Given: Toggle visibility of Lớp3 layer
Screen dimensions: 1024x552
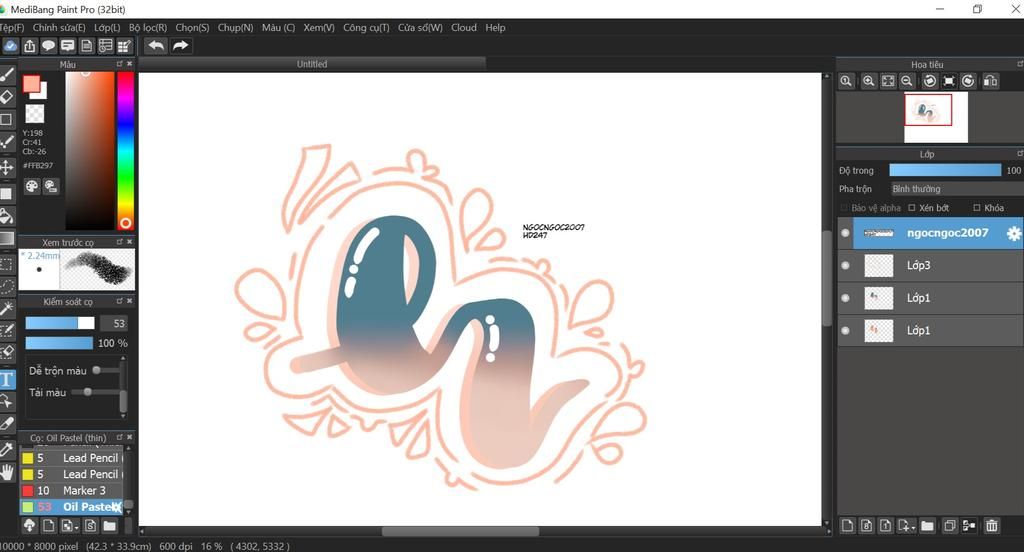Looking at the screenshot, I should click(845, 265).
